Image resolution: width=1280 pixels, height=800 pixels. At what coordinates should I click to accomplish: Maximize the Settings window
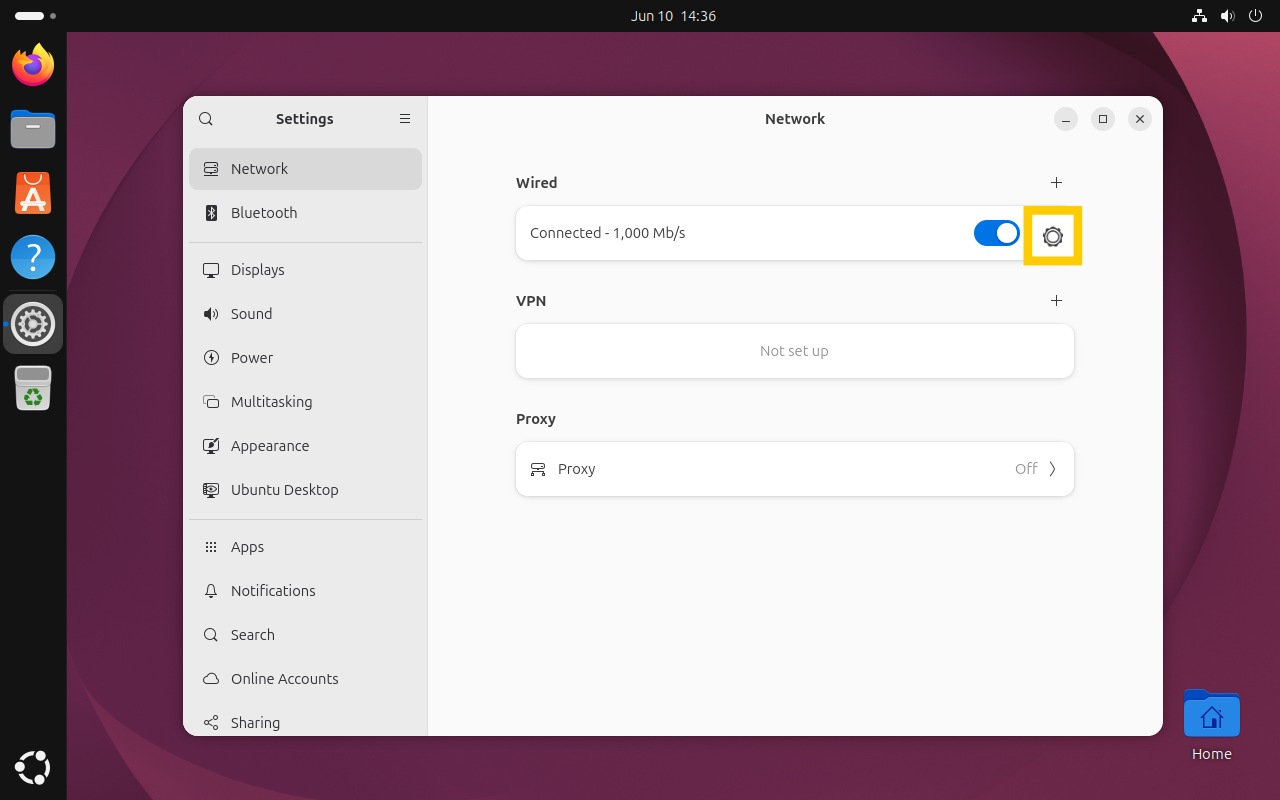(x=1103, y=119)
